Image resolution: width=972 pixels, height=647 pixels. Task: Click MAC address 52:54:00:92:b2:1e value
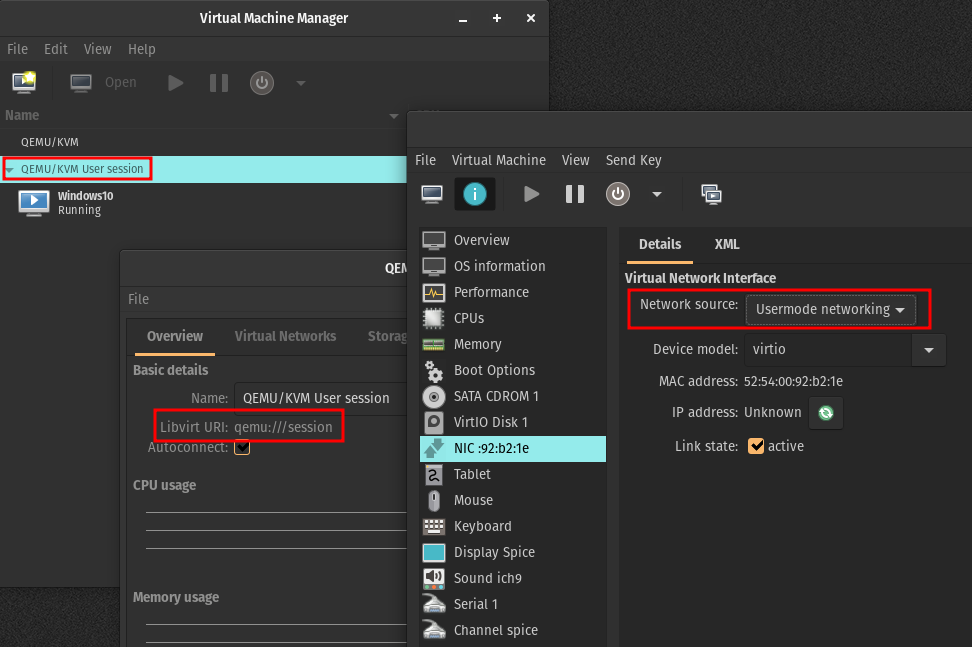pyautogui.click(x=793, y=381)
